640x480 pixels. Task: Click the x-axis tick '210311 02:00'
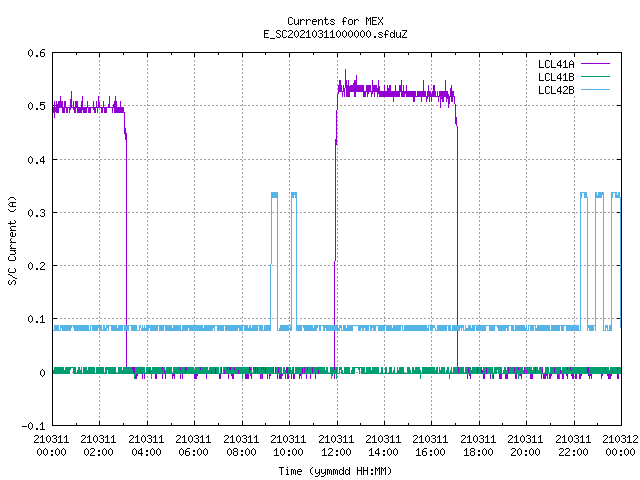98,446
